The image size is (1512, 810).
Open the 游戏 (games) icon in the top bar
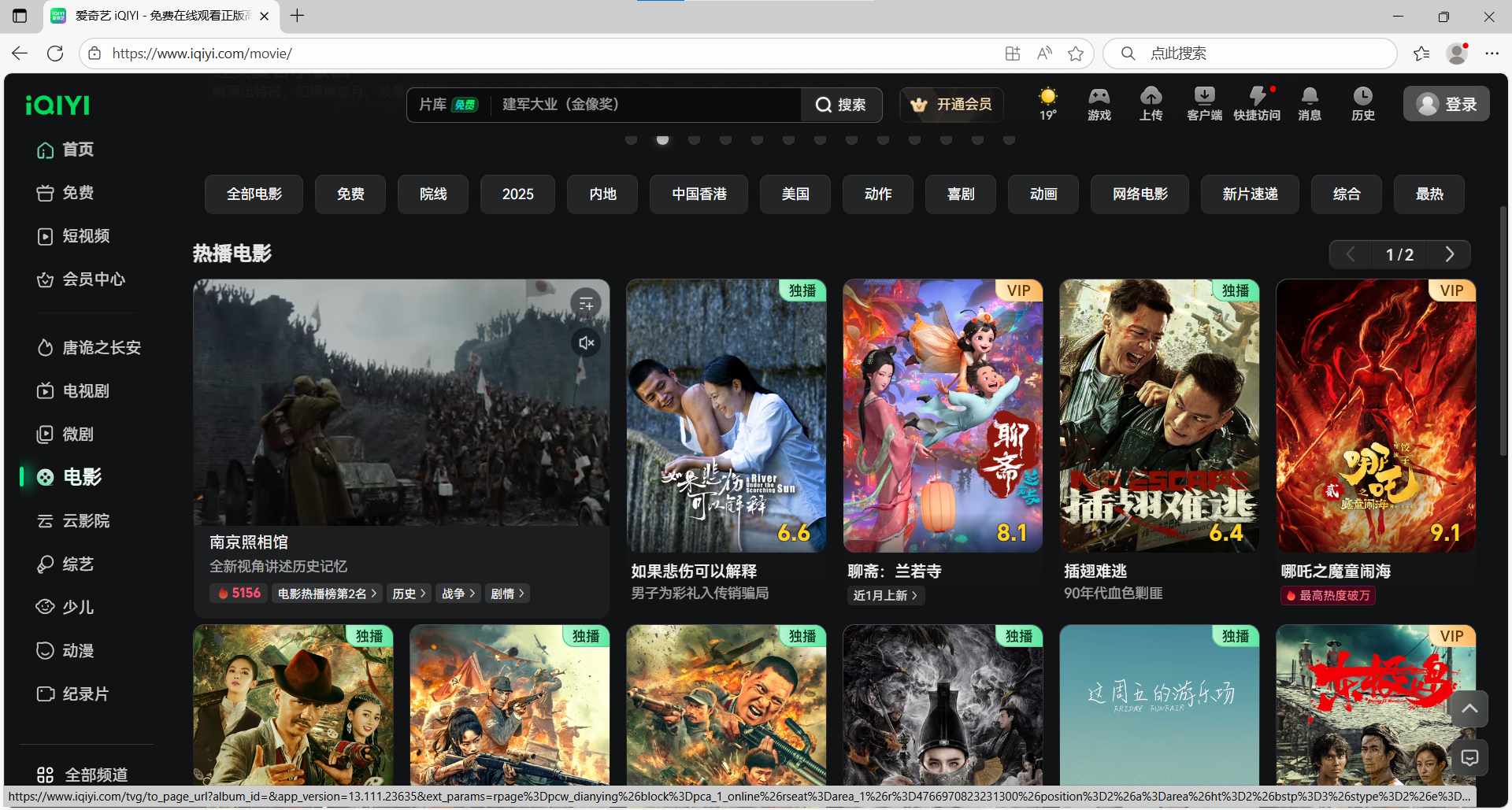(1099, 104)
